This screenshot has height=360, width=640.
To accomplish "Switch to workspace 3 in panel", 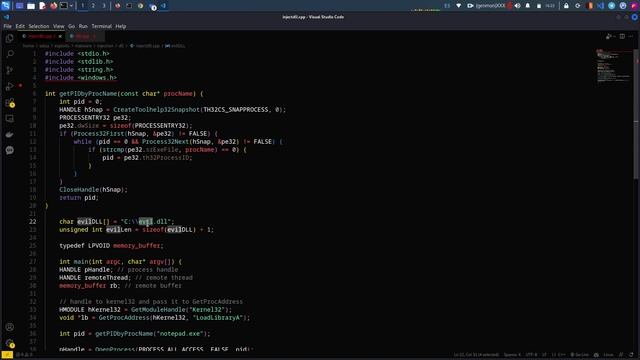I will click(104, 6).
